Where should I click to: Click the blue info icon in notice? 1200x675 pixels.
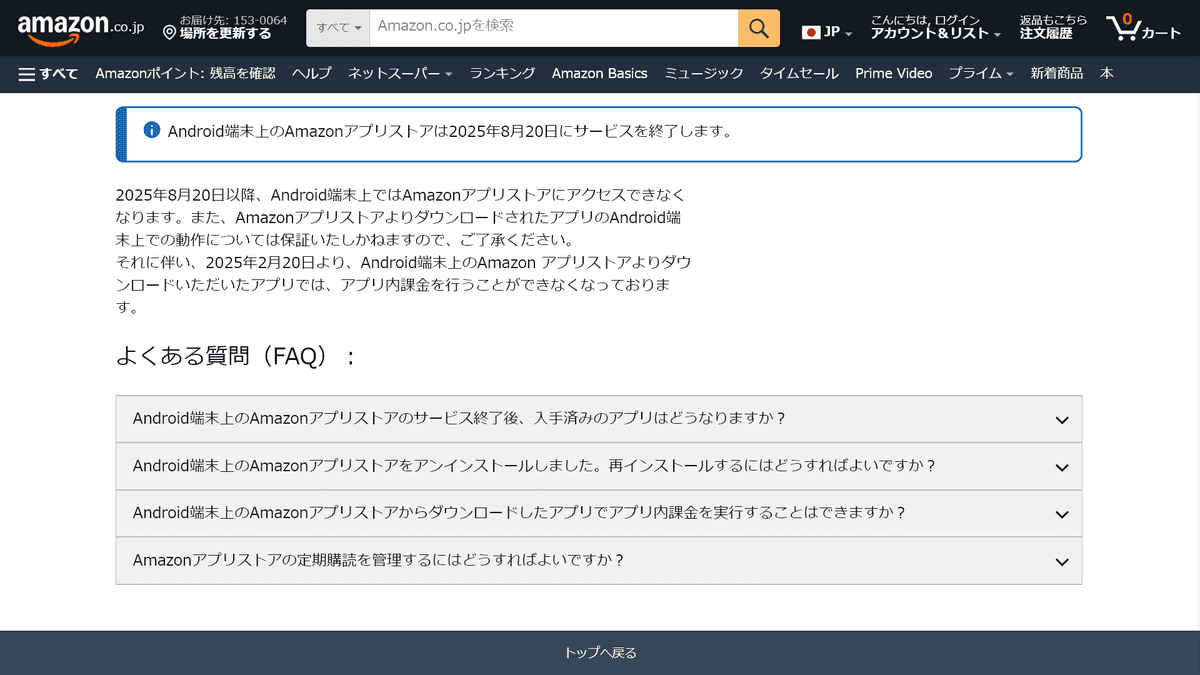click(x=152, y=130)
